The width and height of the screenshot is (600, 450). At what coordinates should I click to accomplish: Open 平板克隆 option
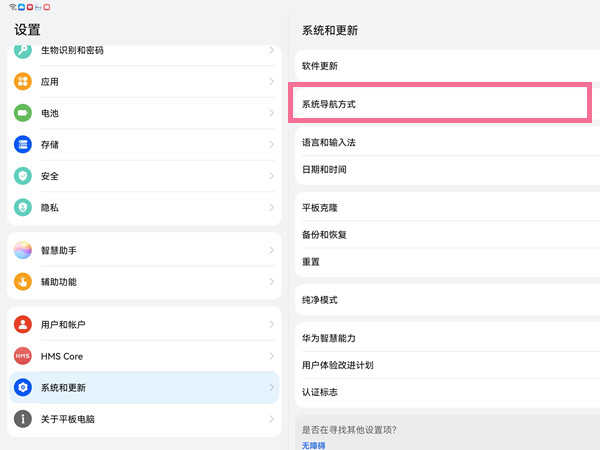[448, 208]
